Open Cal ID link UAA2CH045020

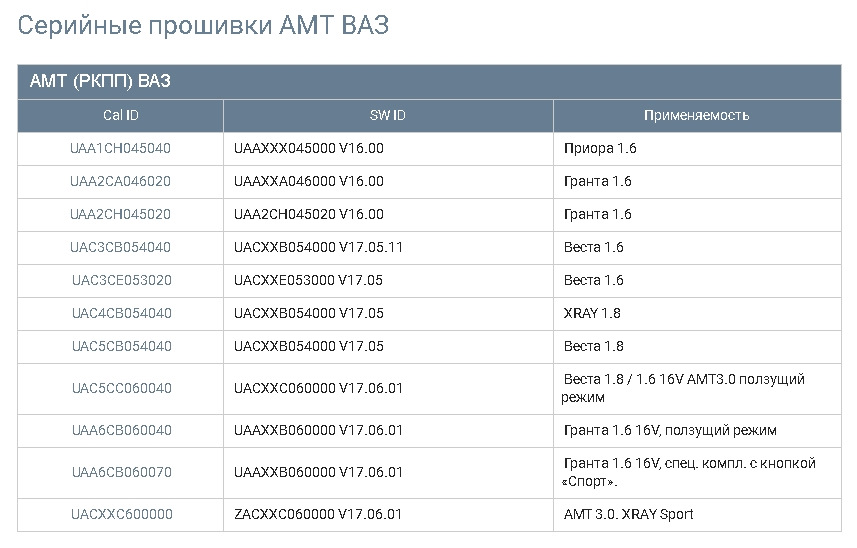pyautogui.click(x=121, y=214)
